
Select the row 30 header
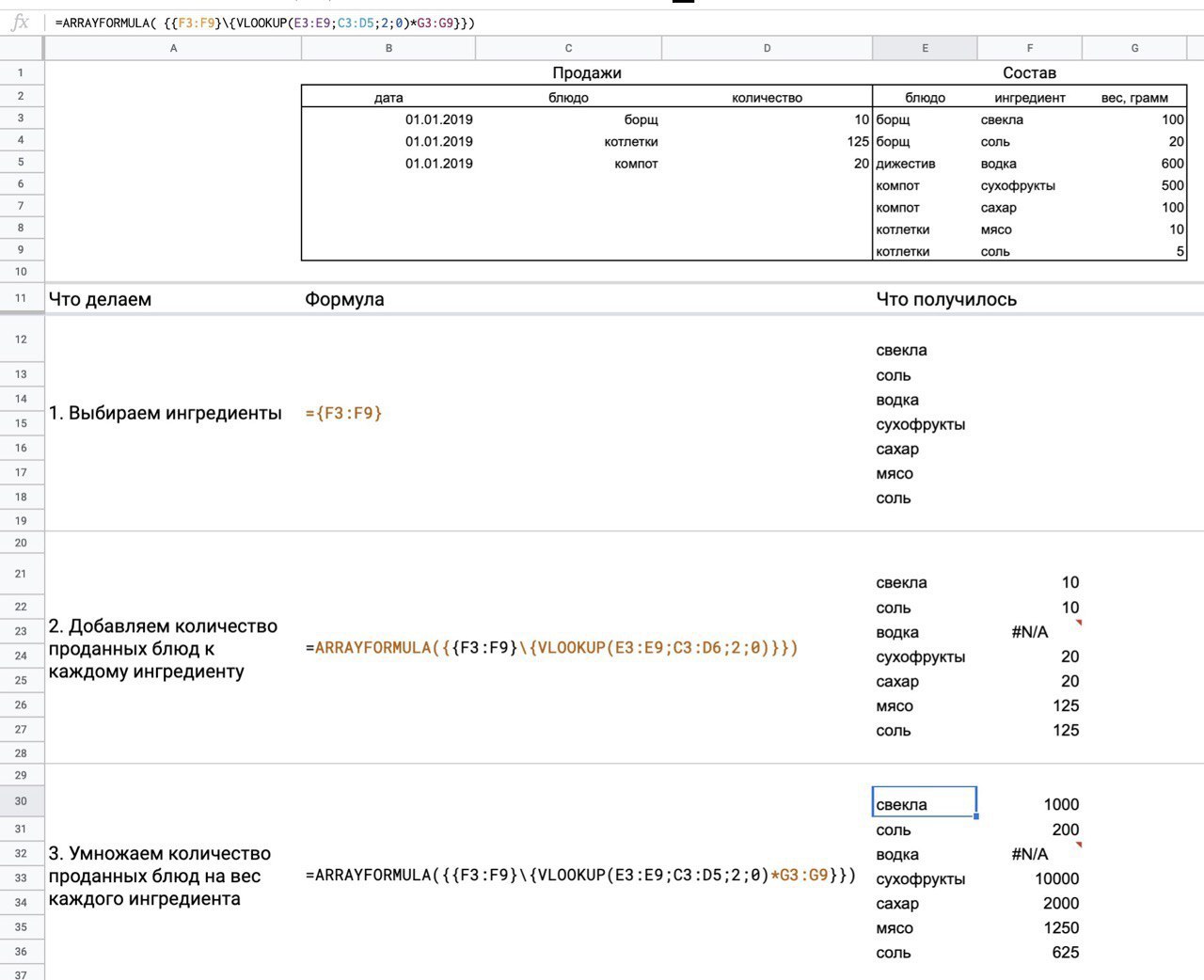(x=21, y=801)
